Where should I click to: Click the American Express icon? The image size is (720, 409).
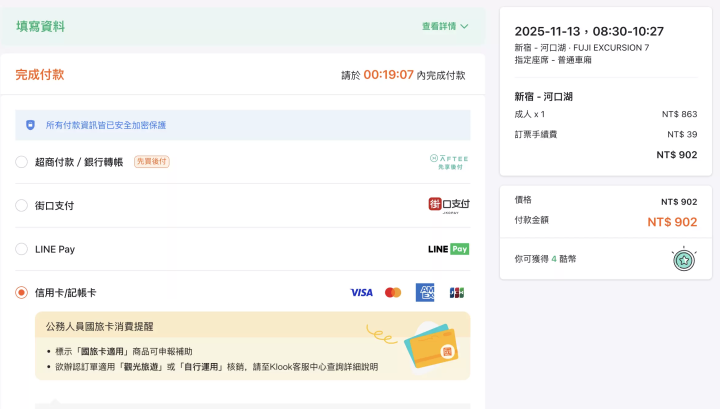(x=425, y=292)
